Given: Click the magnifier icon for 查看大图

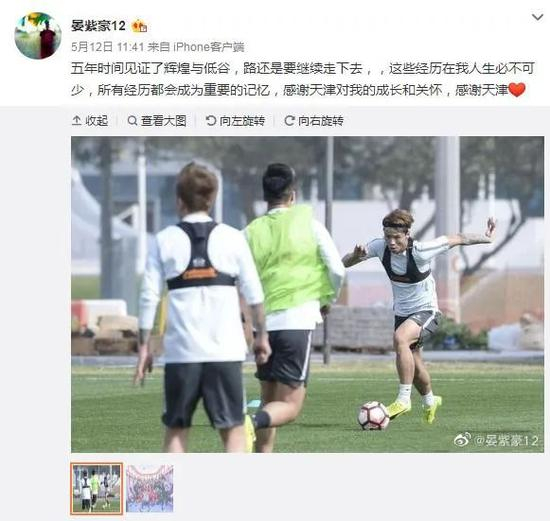Looking at the screenshot, I should pyautogui.click(x=132, y=121).
